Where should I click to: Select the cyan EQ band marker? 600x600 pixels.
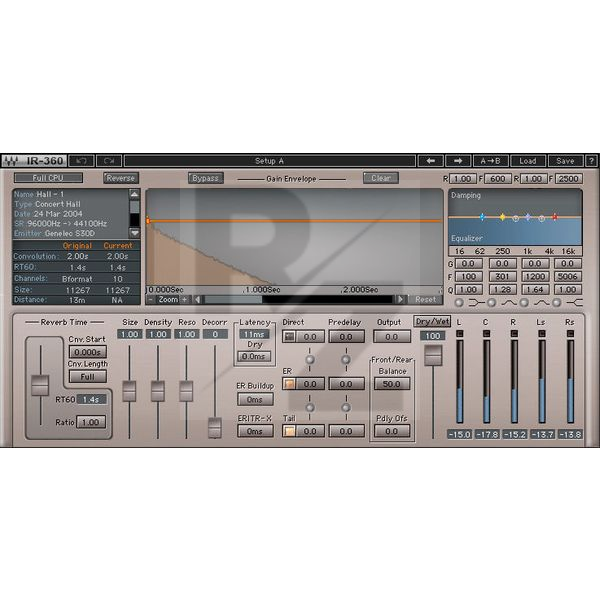click(483, 217)
